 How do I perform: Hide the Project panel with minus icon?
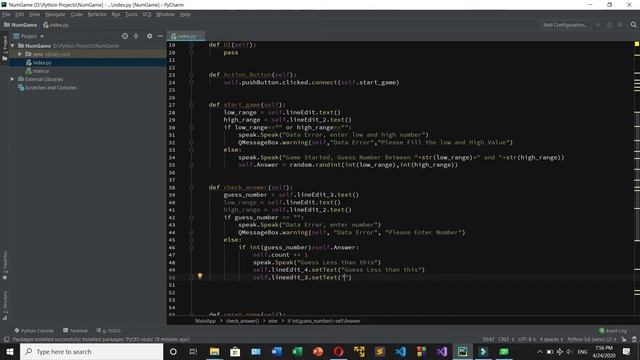coord(160,36)
